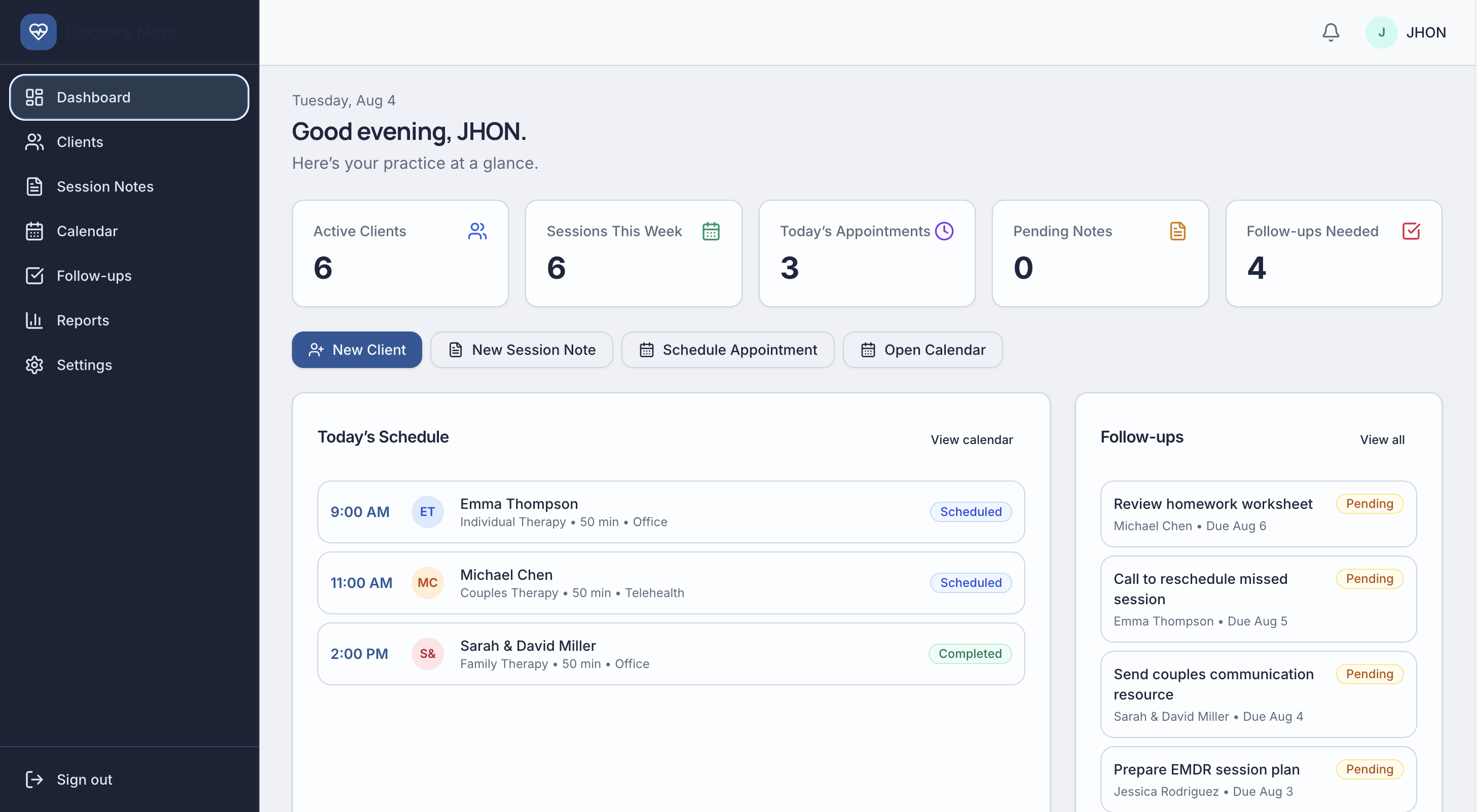Click the Follow-ups Needed checkbox icon
The height and width of the screenshot is (812, 1478).
pyautogui.click(x=1411, y=231)
